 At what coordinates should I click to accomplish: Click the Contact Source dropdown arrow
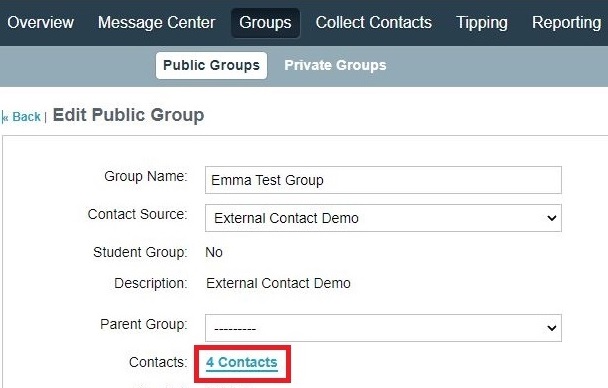pyautogui.click(x=551, y=218)
